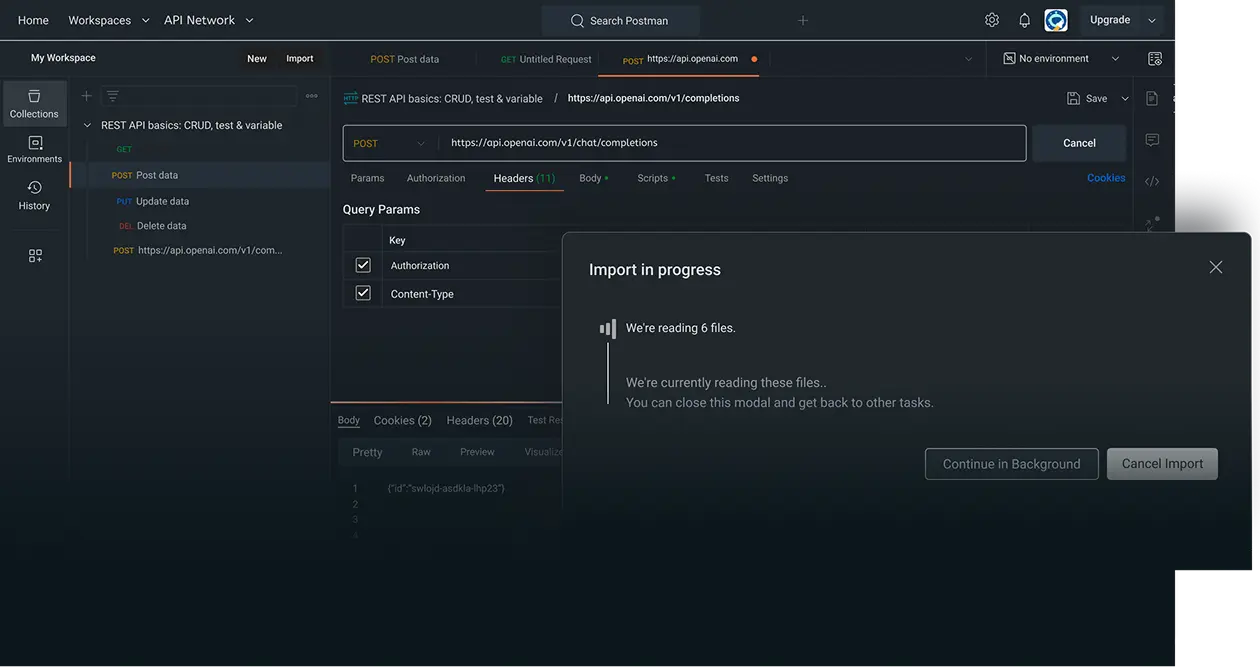1260x667 pixels.
Task: Open notifications via the bell icon
Action: pyautogui.click(x=1025, y=20)
